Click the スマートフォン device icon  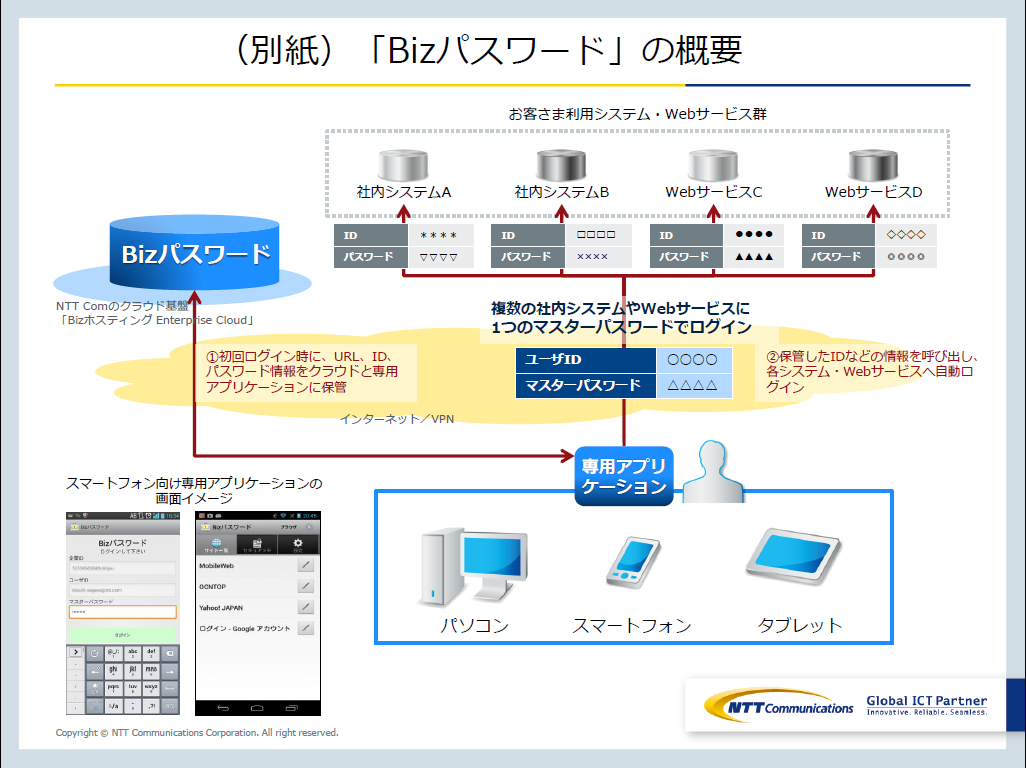633,563
